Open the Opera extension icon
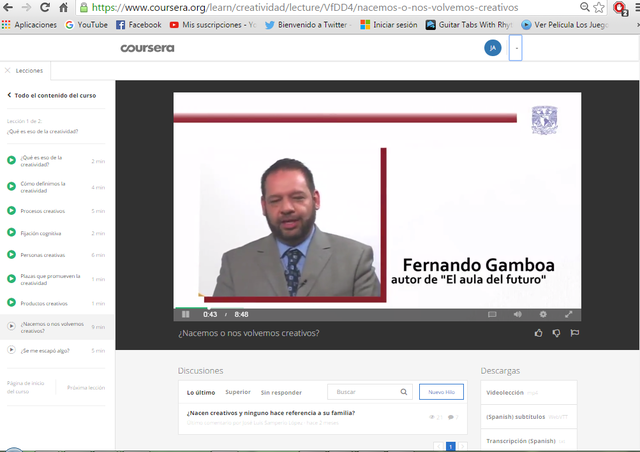This screenshot has width=640, height=452. coord(620,8)
